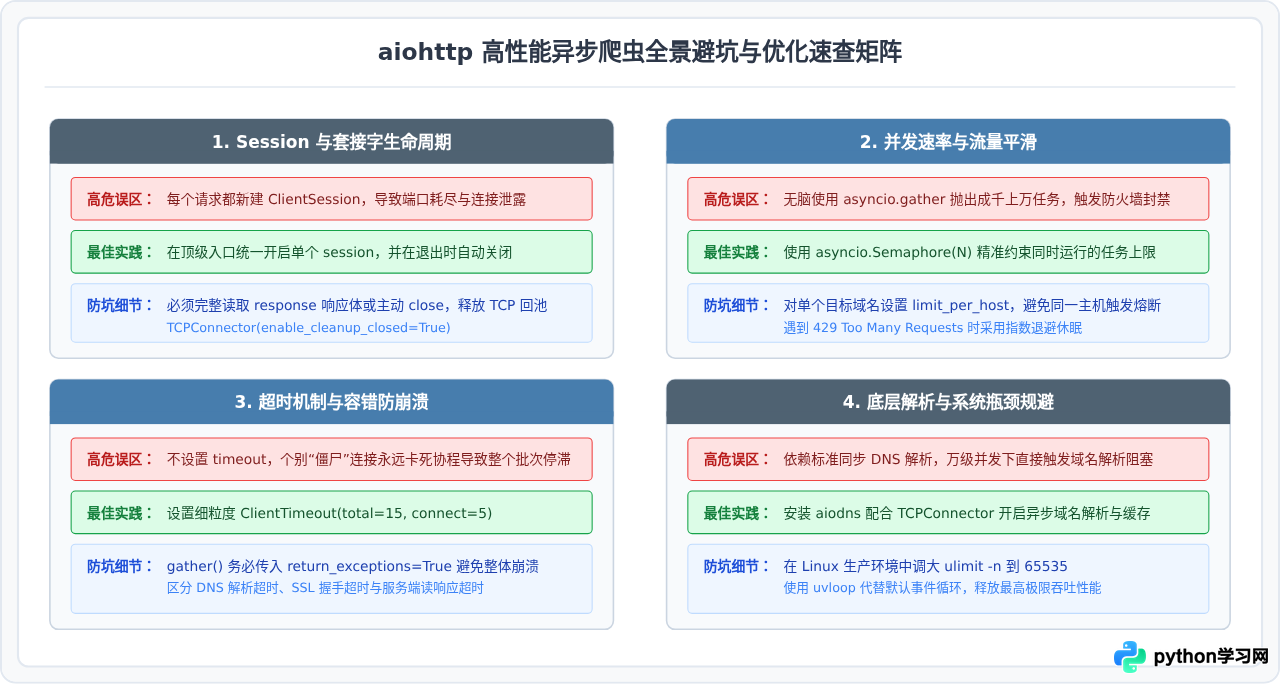Click the 'python学习网' brand text

(1211, 657)
